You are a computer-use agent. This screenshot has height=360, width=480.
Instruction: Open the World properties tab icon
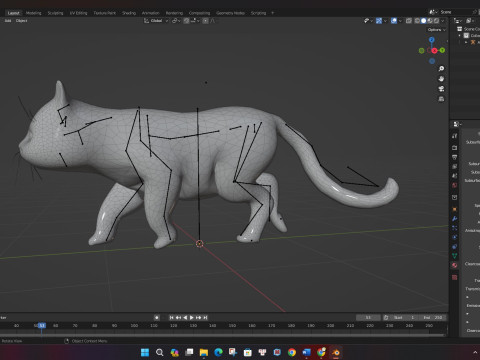pos(455,185)
